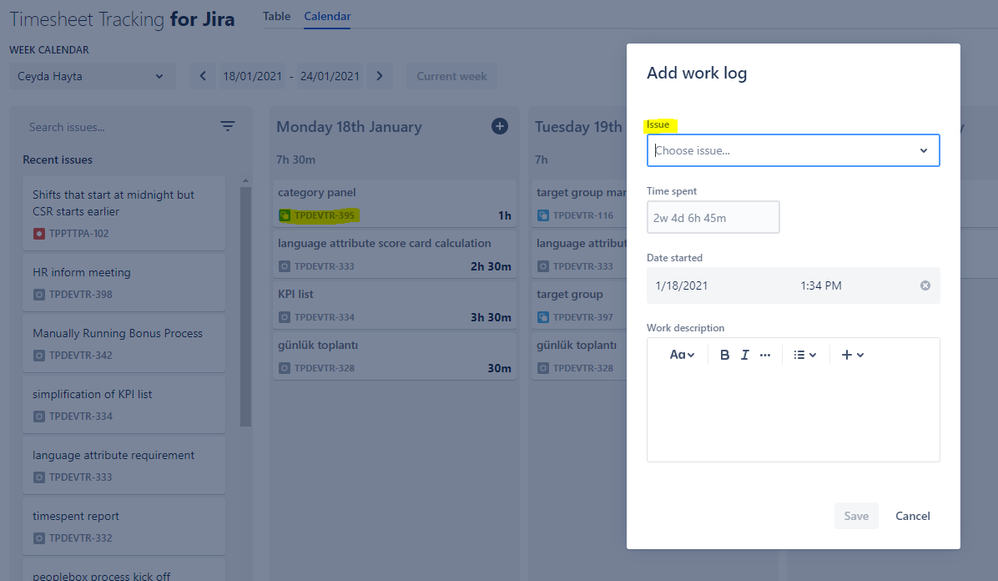Open the KPI list card on Monday
Viewport: 998px width, 581px height.
pos(395,305)
